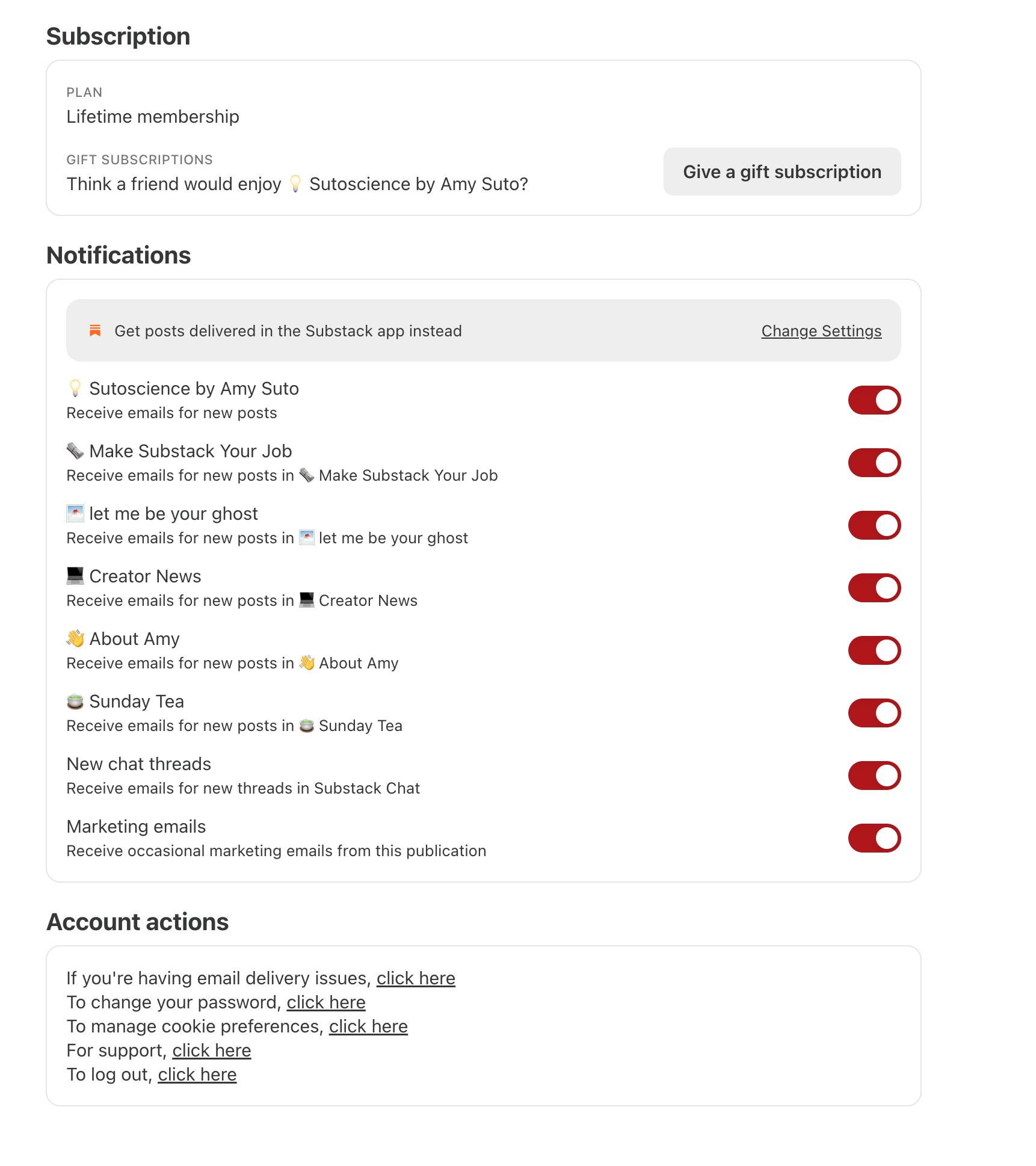This screenshot has width=1036, height=1166.
Task: Disable Sutoscience by Amy Suto email toggle
Action: point(874,400)
